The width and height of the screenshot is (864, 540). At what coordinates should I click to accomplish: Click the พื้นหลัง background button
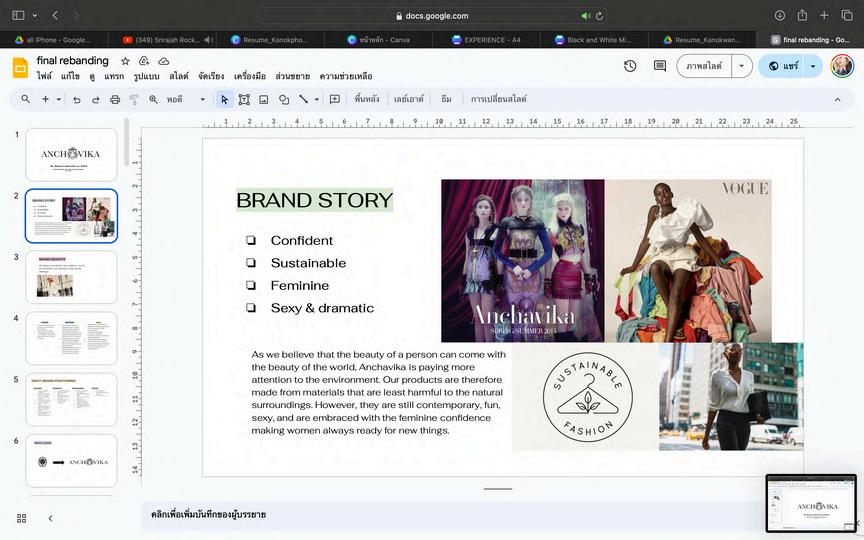tap(367, 99)
